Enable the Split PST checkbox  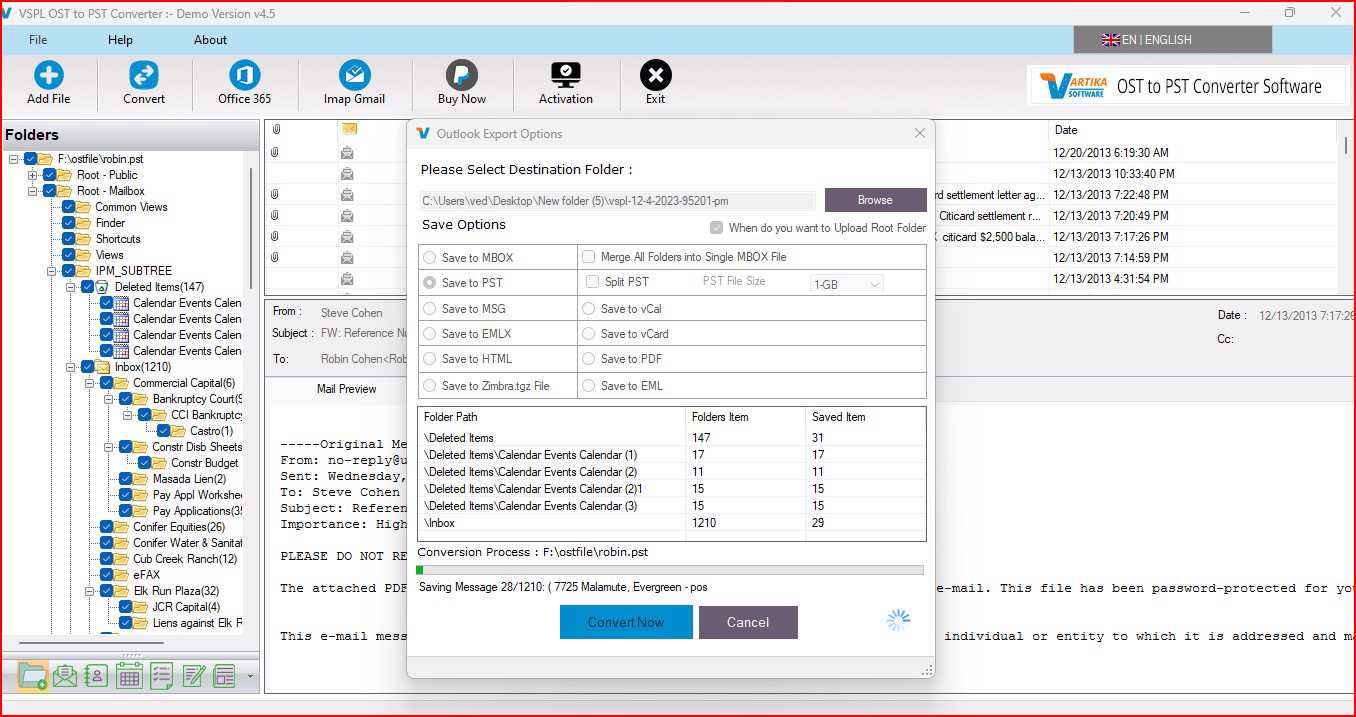pyautogui.click(x=592, y=282)
